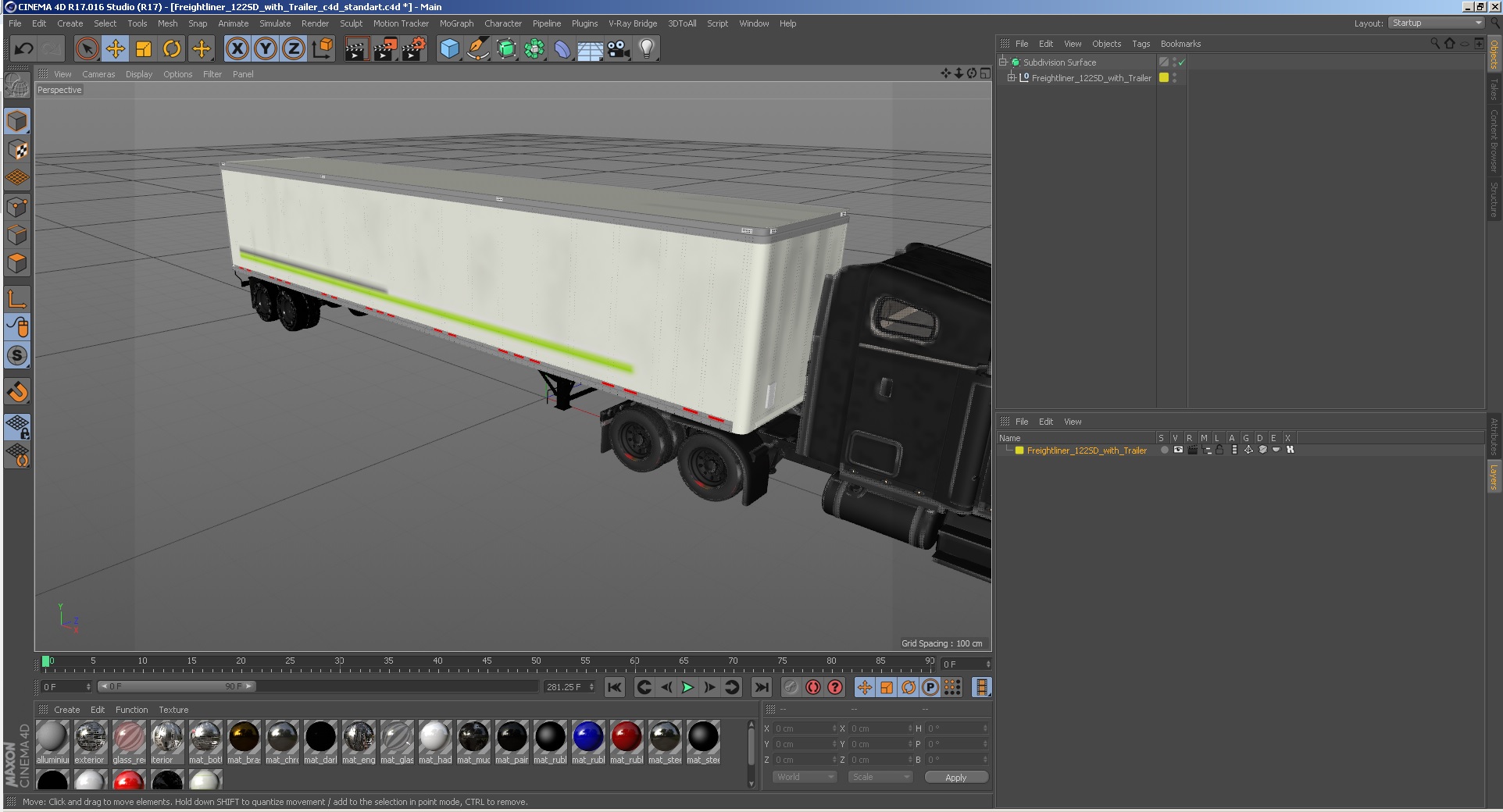Open the Simulate menu
Image resolution: width=1503 pixels, height=812 pixels.
tap(275, 23)
